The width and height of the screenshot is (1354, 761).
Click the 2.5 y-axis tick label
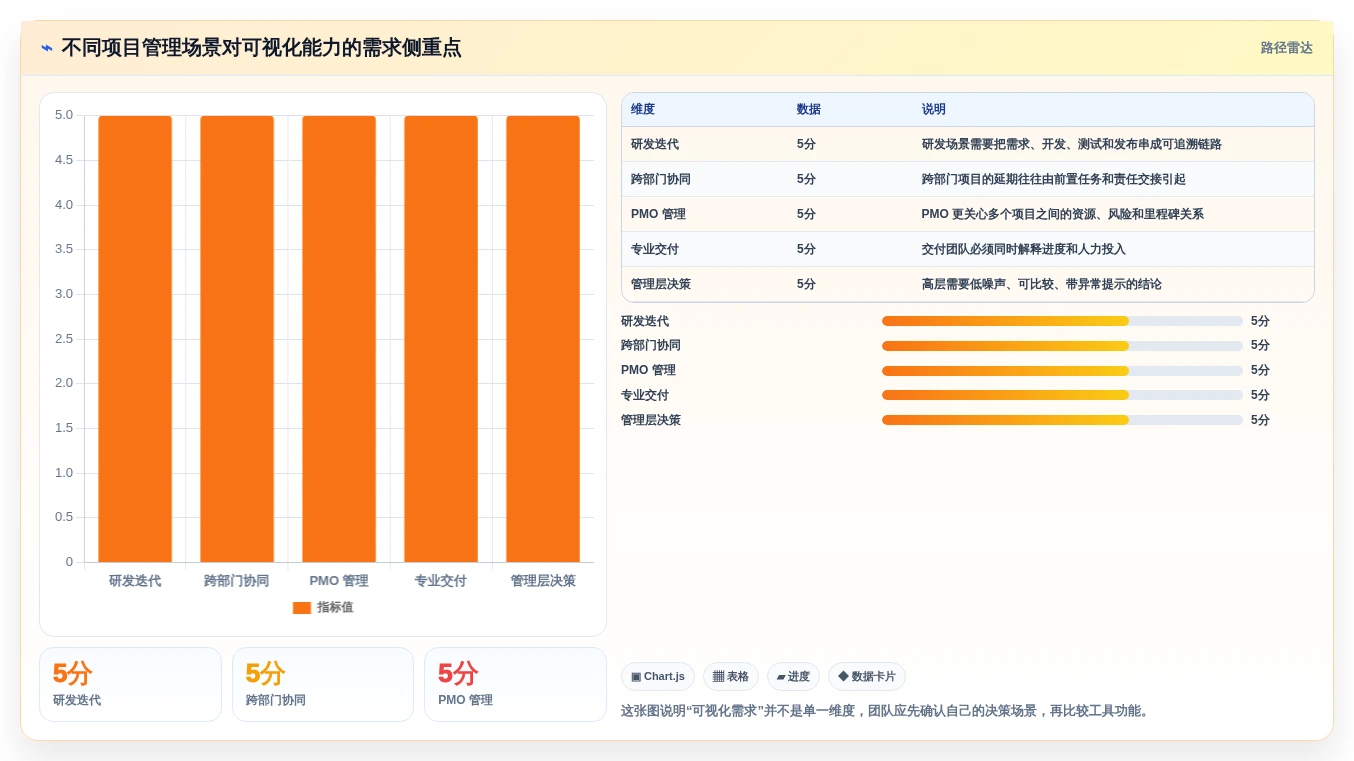(64, 339)
